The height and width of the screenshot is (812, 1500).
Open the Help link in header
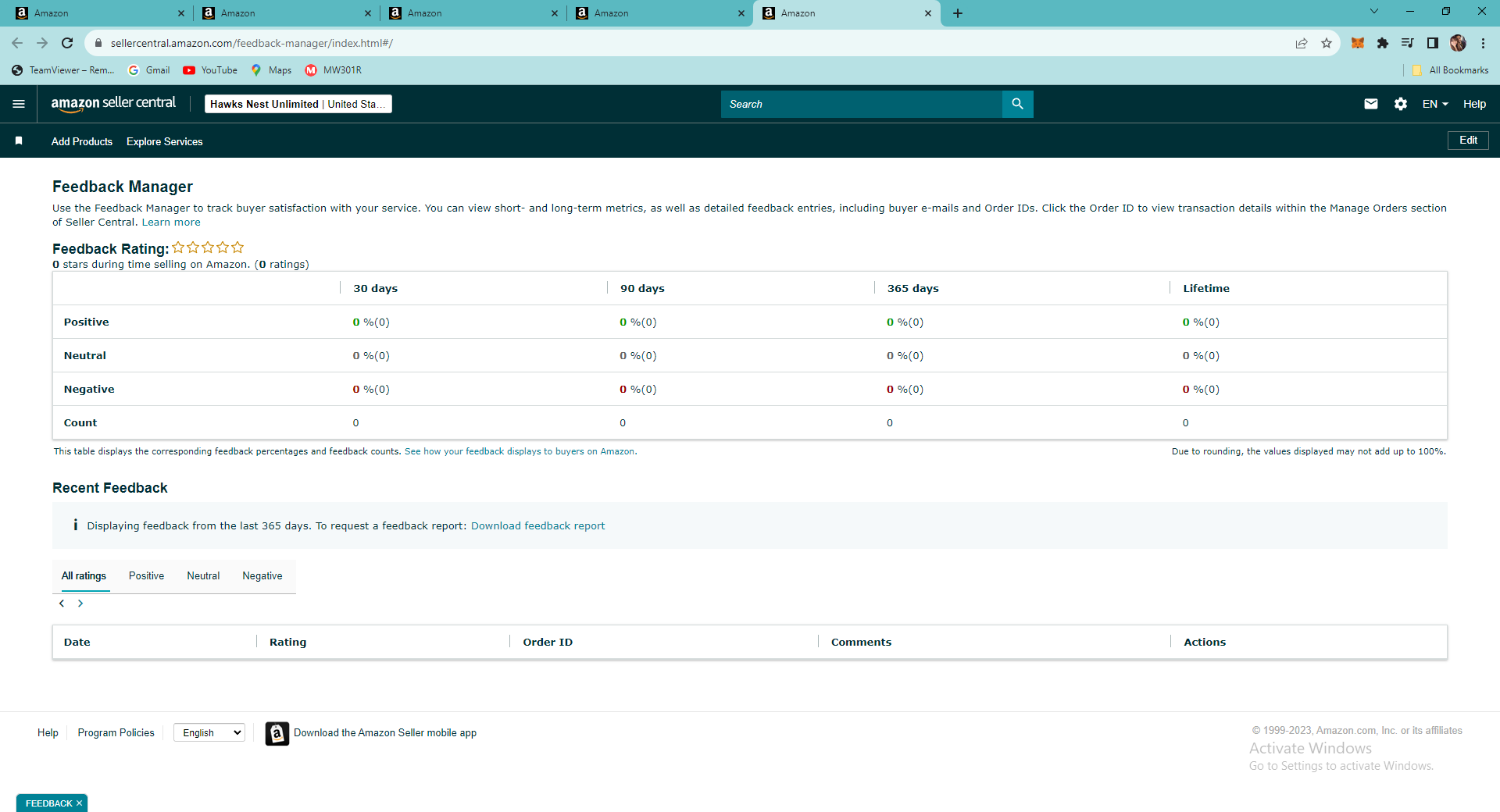[1474, 104]
